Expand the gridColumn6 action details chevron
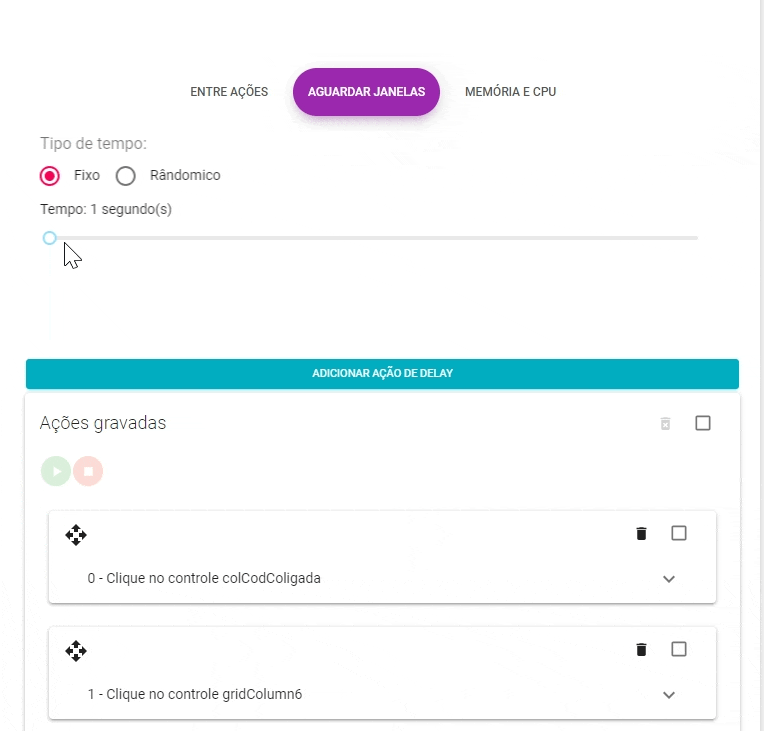 click(x=669, y=695)
